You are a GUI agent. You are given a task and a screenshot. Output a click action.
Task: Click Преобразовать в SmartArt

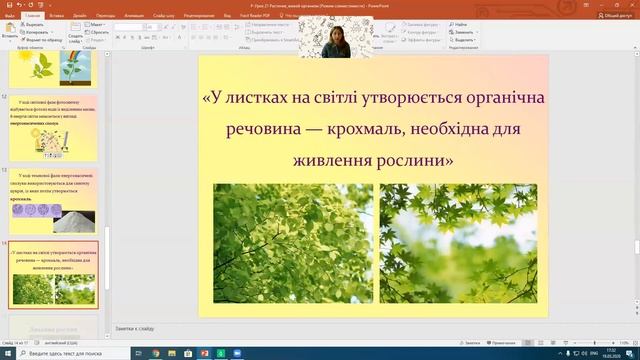[x=272, y=40]
